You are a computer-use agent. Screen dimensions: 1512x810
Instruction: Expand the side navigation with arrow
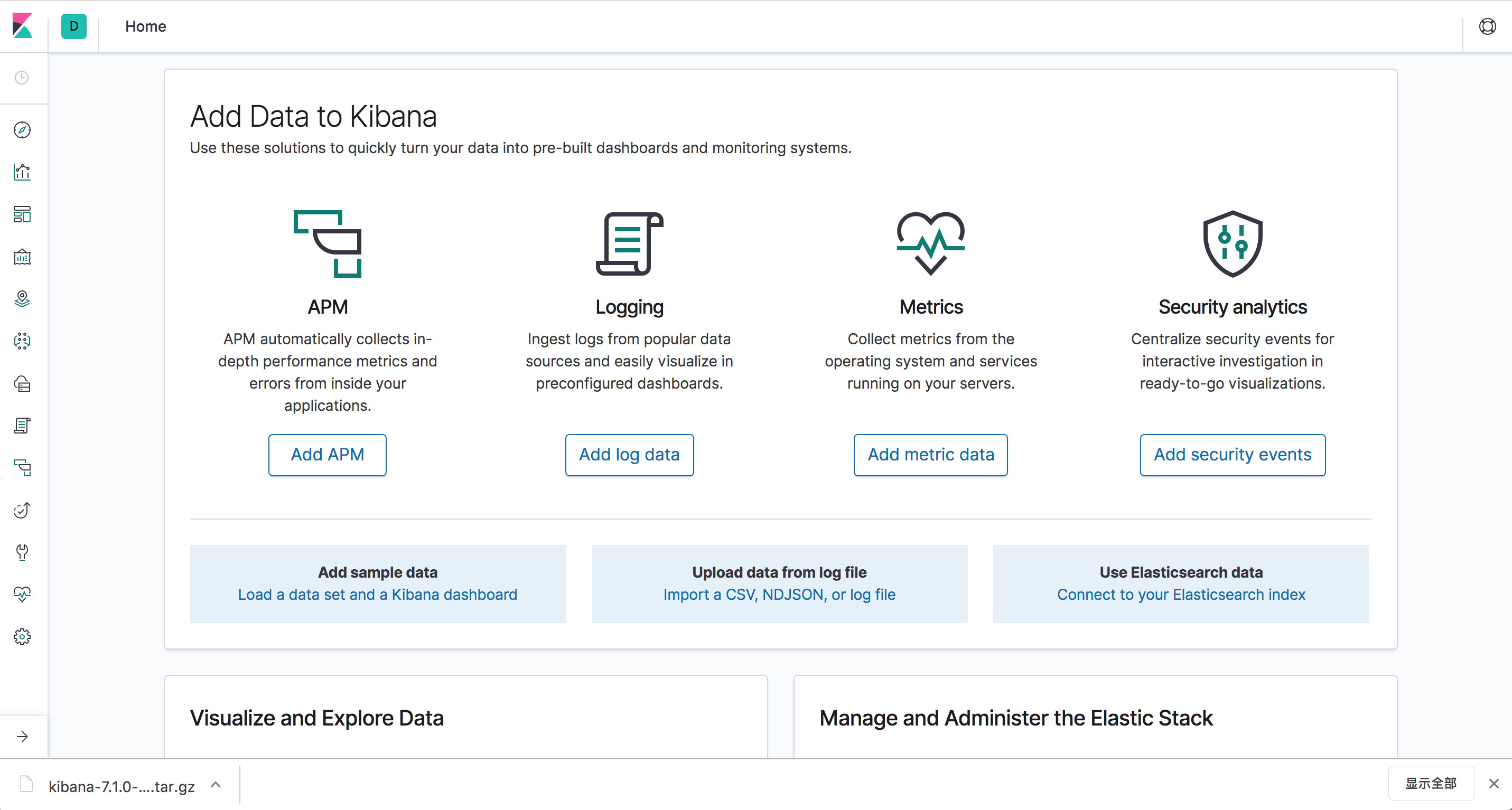tap(22, 737)
